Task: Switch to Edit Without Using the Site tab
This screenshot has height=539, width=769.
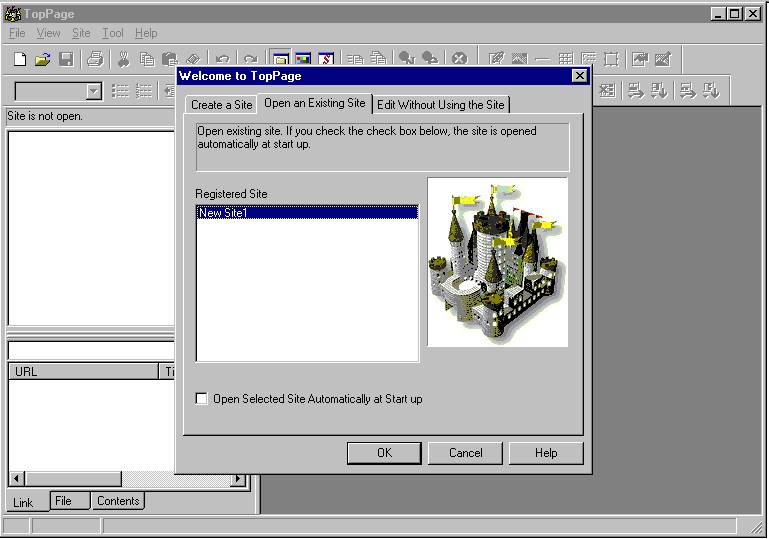Action: coord(441,104)
